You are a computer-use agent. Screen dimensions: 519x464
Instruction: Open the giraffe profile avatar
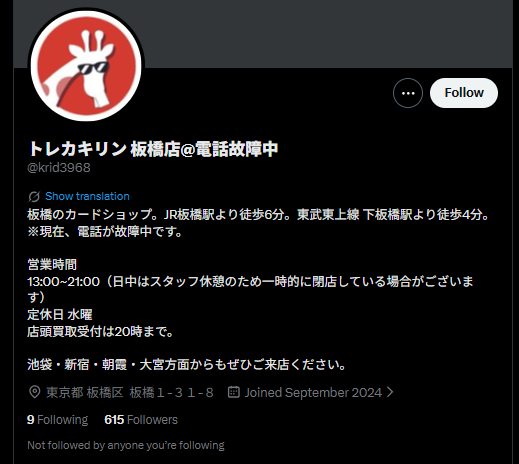[86, 66]
